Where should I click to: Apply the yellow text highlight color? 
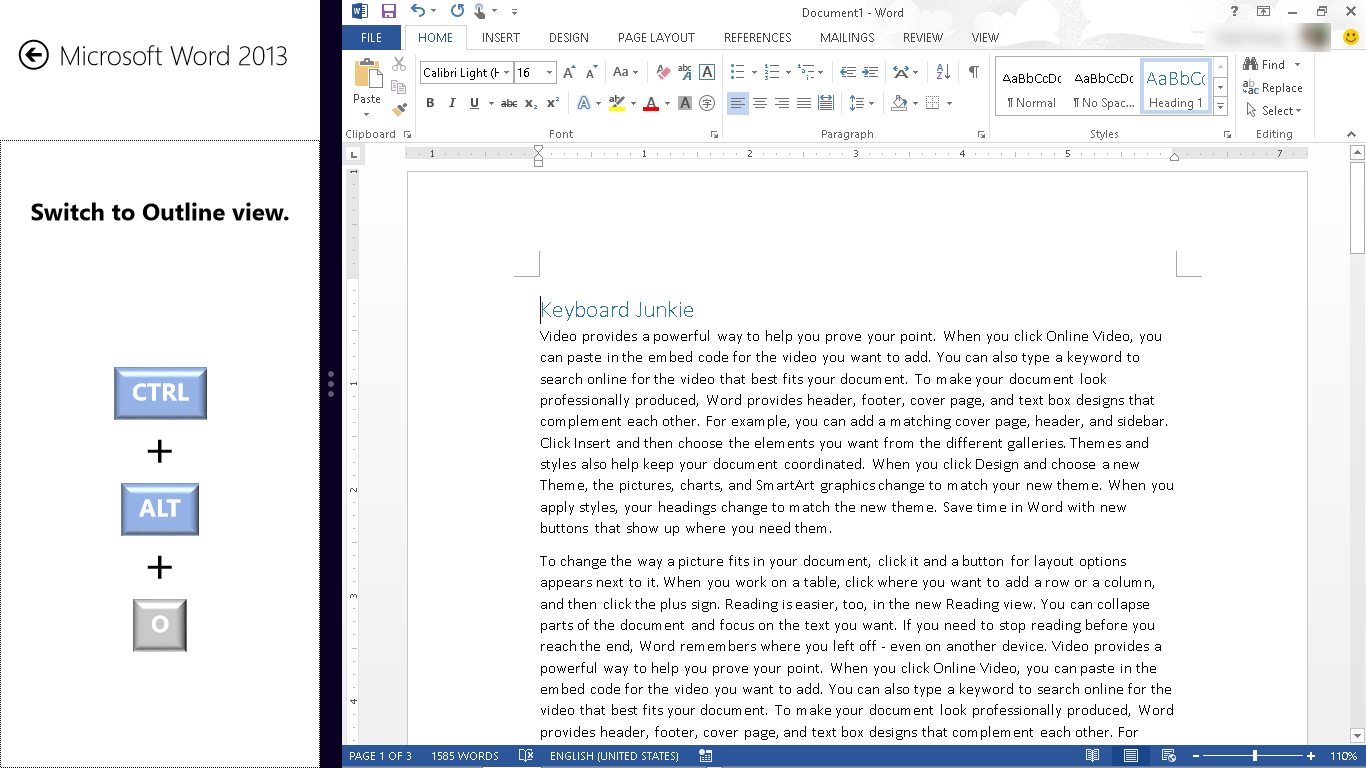[x=616, y=103]
